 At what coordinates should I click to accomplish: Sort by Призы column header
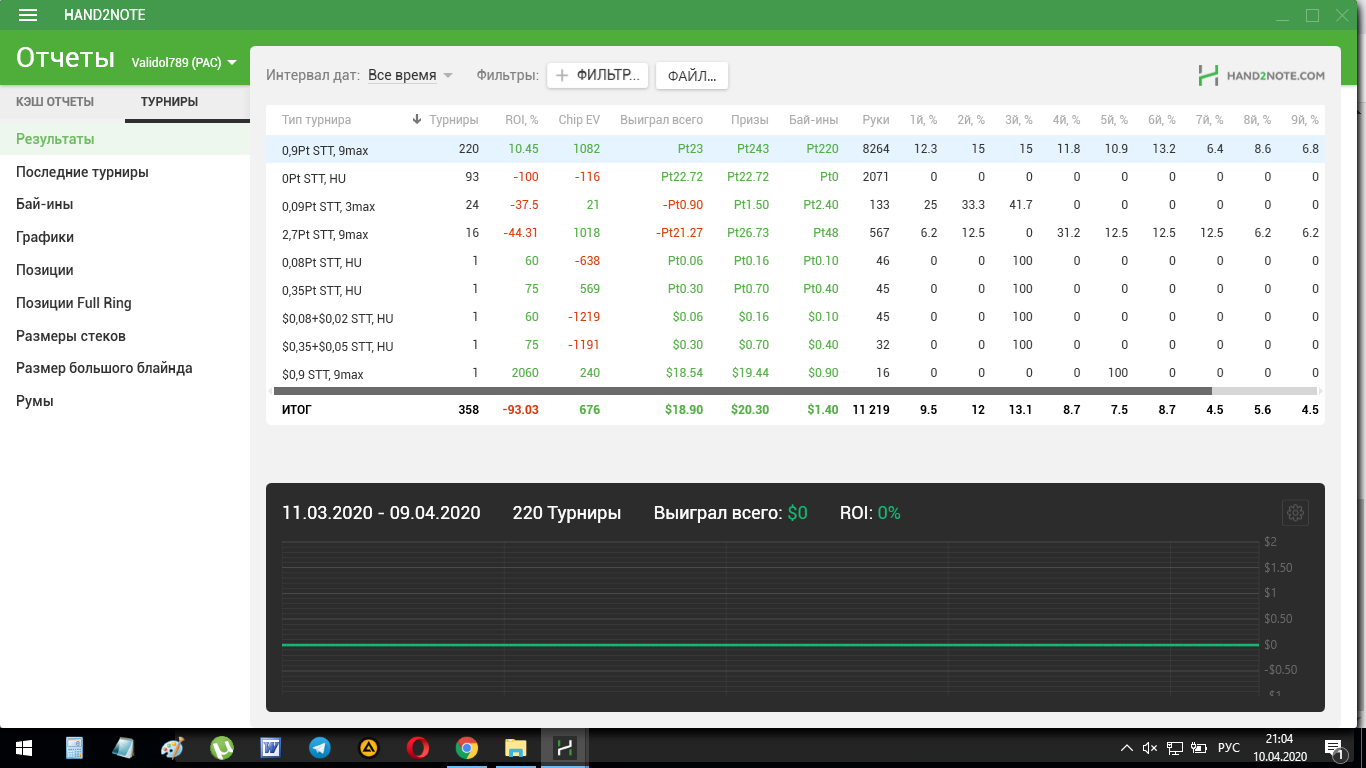(x=750, y=120)
